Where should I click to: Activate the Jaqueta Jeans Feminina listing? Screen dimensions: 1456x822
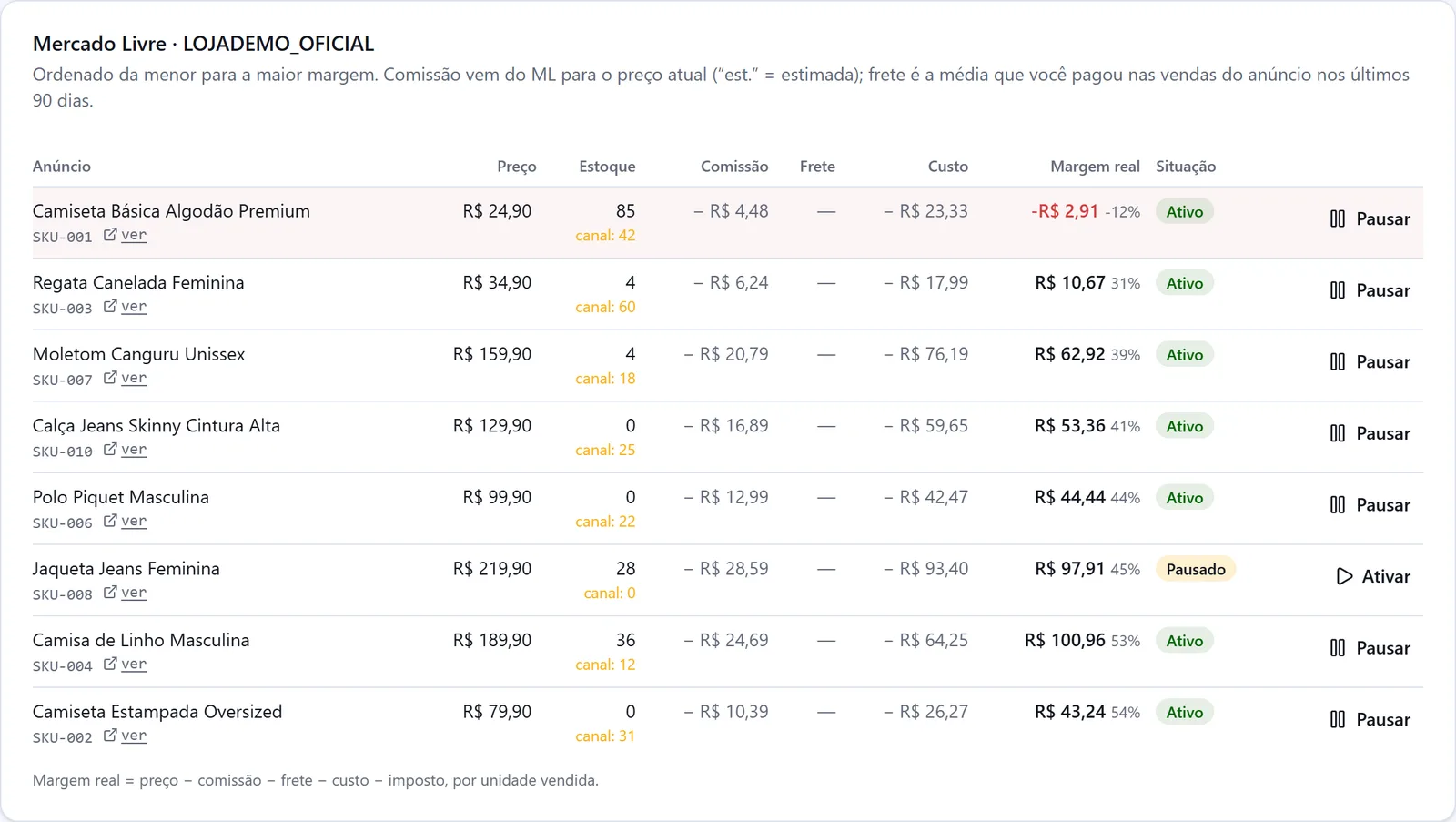[x=1372, y=576]
